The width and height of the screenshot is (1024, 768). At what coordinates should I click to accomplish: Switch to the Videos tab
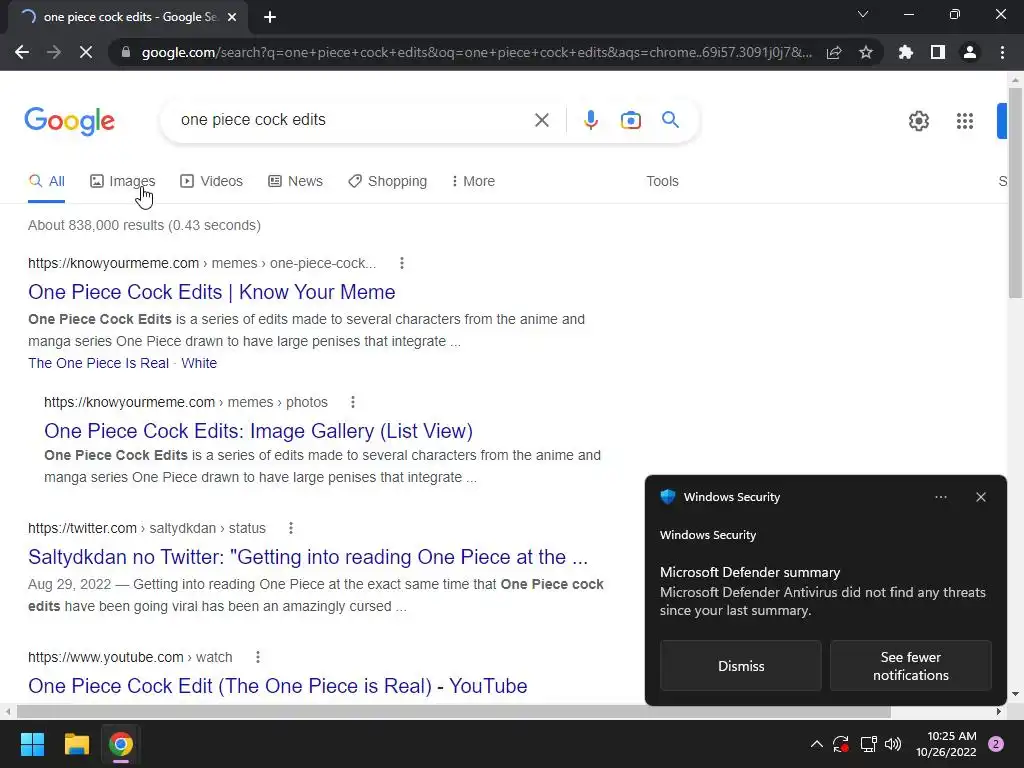(212, 182)
